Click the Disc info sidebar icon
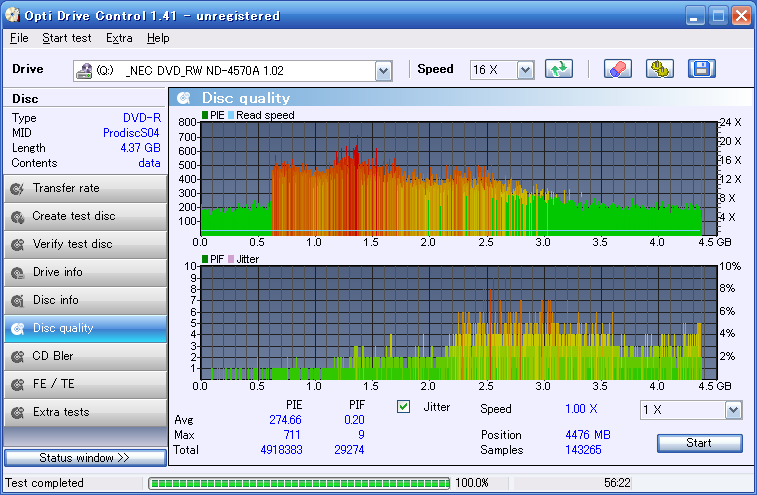This screenshot has height=495, width=757. 17,300
